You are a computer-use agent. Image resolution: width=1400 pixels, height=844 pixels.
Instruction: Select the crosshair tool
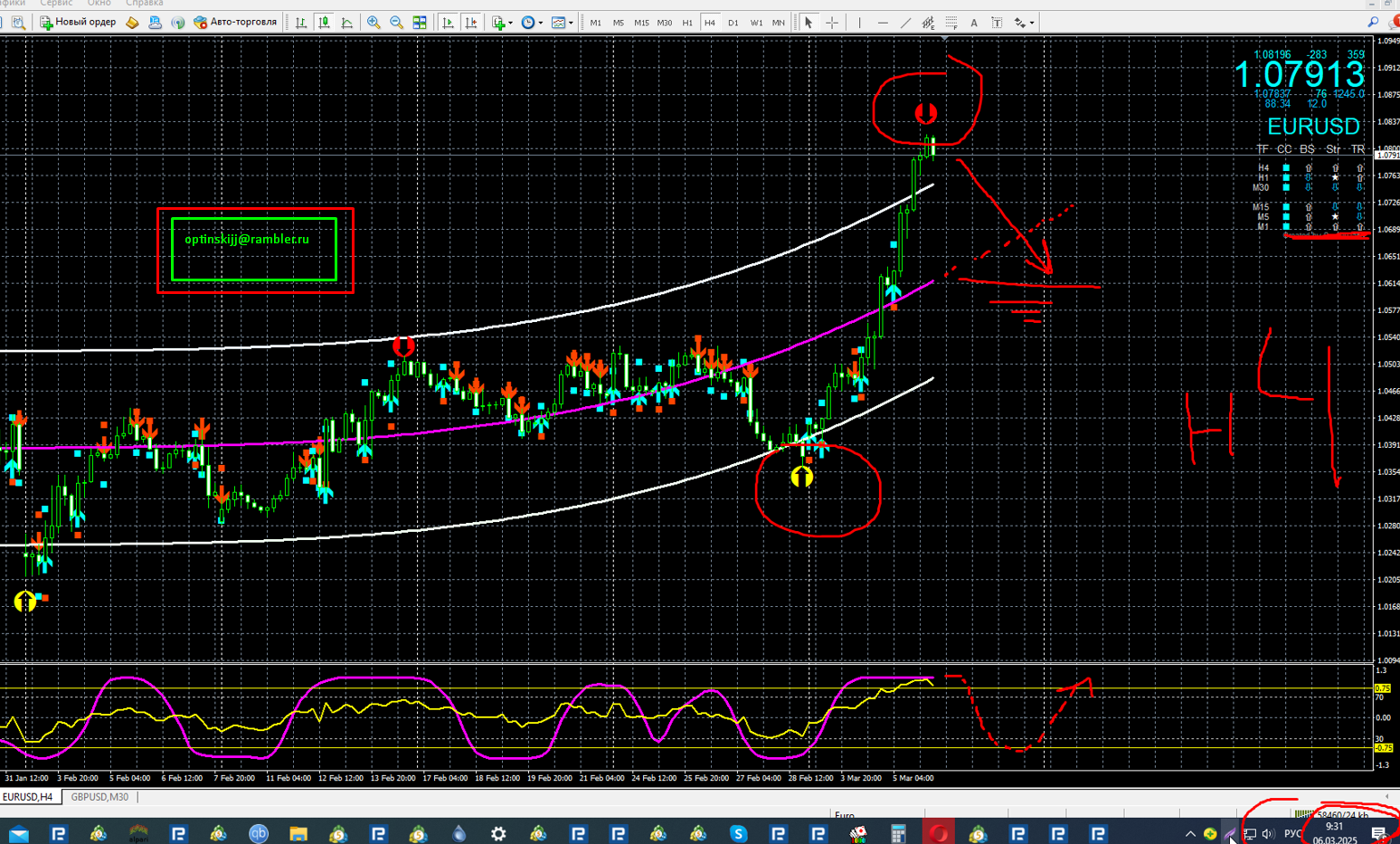pos(832,23)
